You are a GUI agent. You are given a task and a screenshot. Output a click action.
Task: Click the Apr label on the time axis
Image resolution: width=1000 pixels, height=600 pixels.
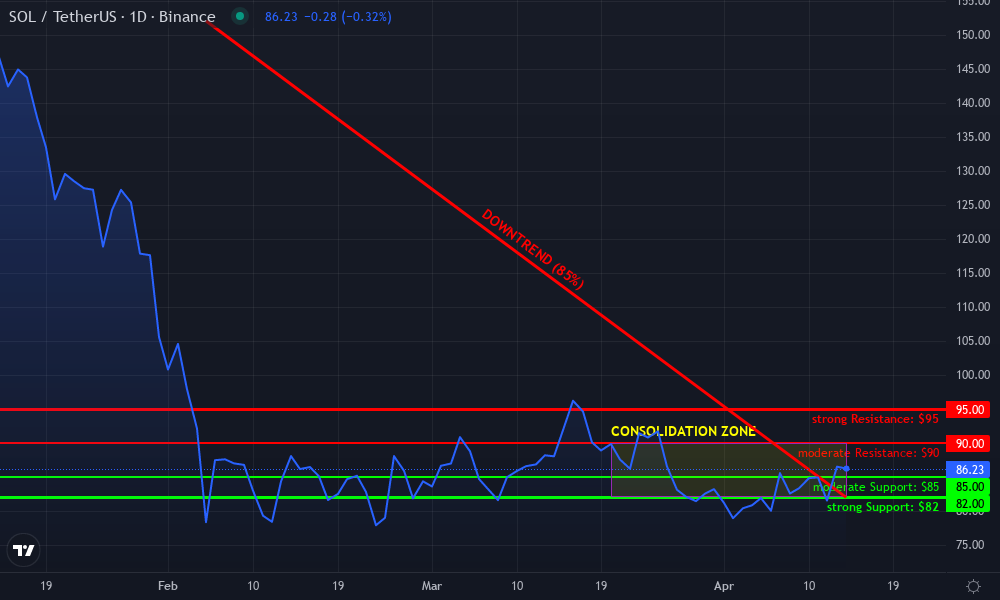[724, 586]
